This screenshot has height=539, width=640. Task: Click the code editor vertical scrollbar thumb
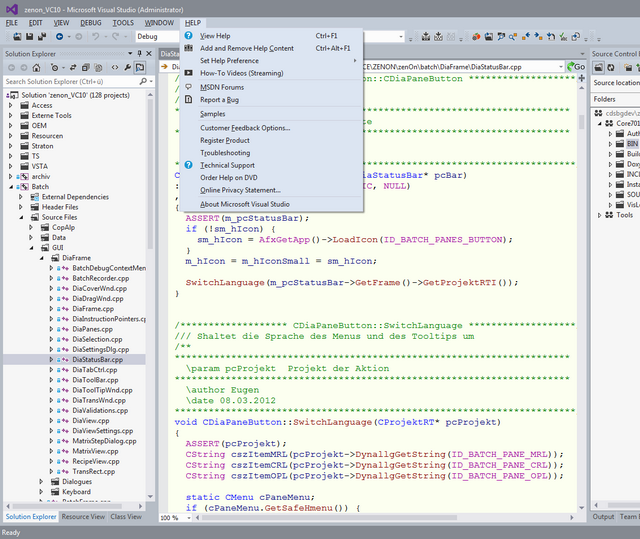pos(582,122)
